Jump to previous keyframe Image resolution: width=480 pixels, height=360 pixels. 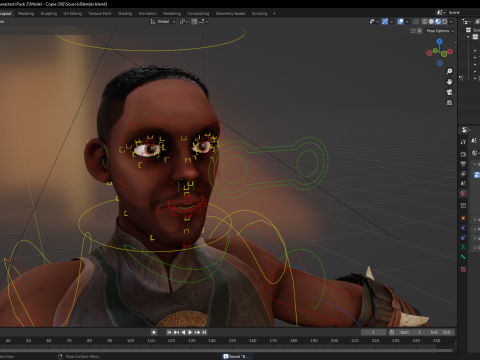point(176,332)
